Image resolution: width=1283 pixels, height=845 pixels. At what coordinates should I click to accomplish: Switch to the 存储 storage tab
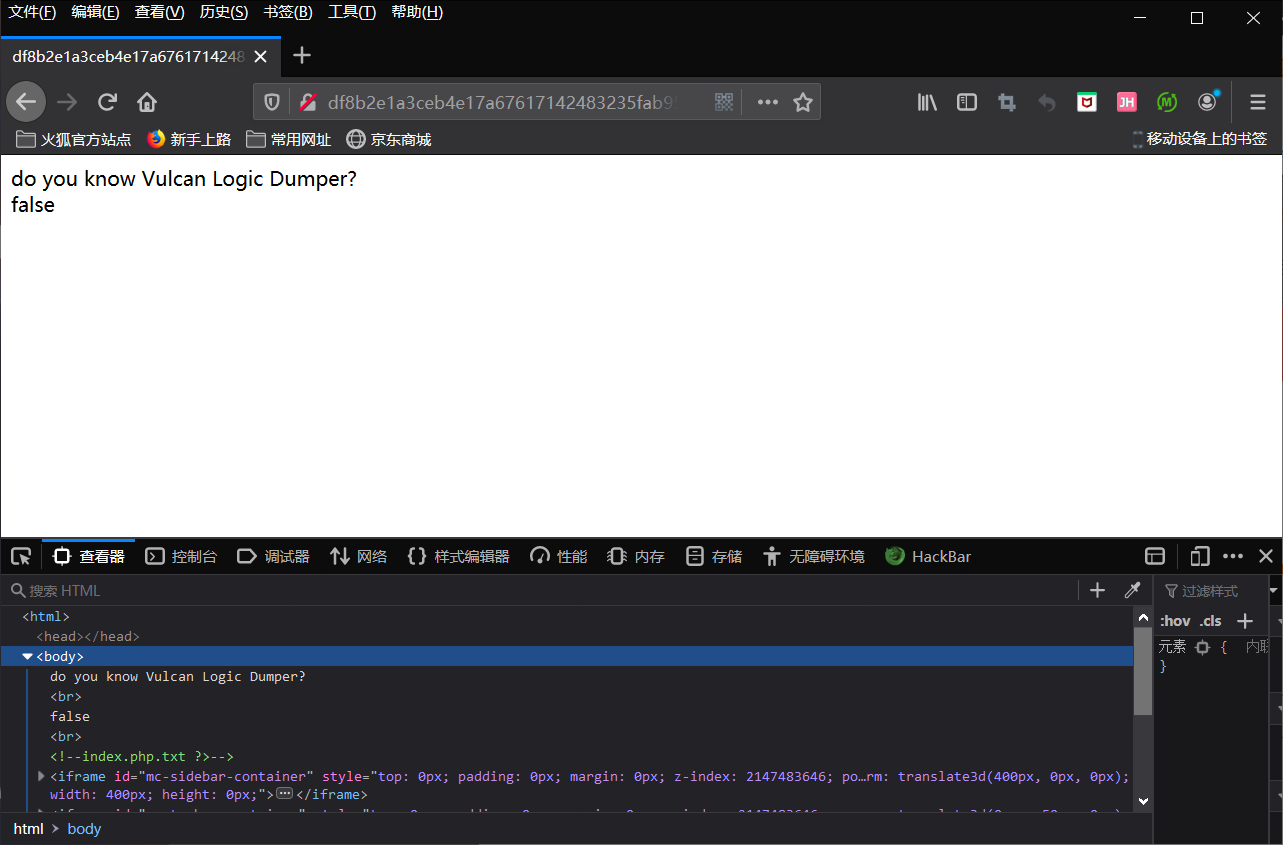point(714,556)
